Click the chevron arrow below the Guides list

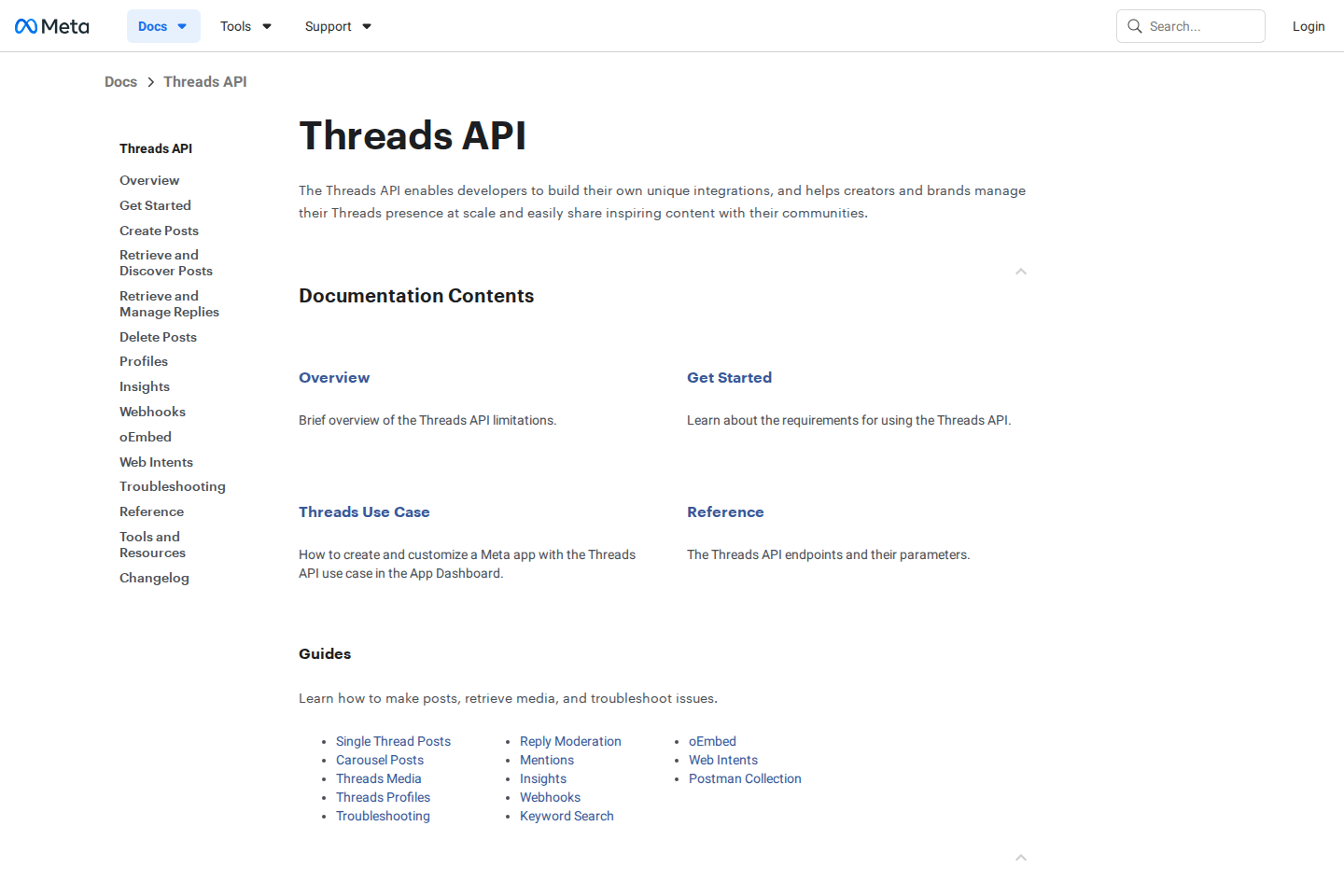[x=1021, y=858]
